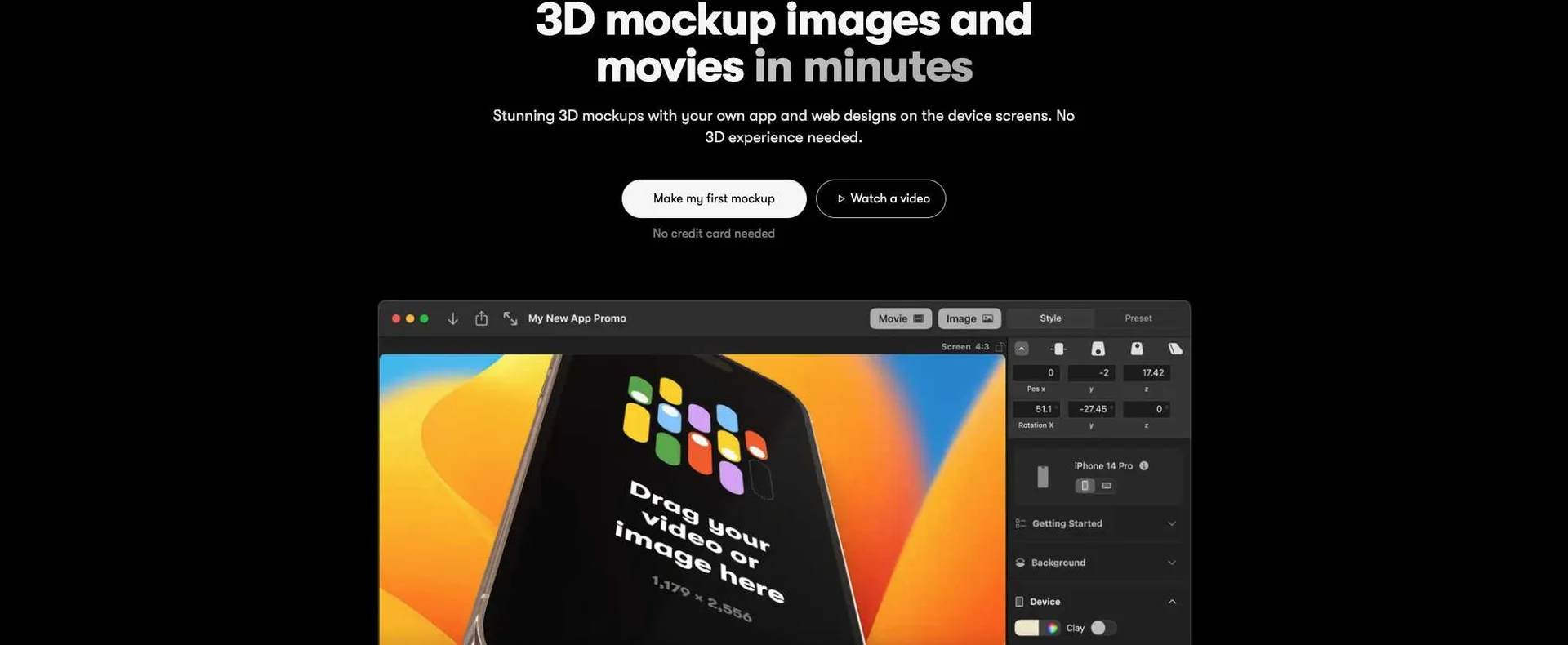The height and width of the screenshot is (645, 1568).
Task: Expand the Getting Started section
Action: [1172, 523]
